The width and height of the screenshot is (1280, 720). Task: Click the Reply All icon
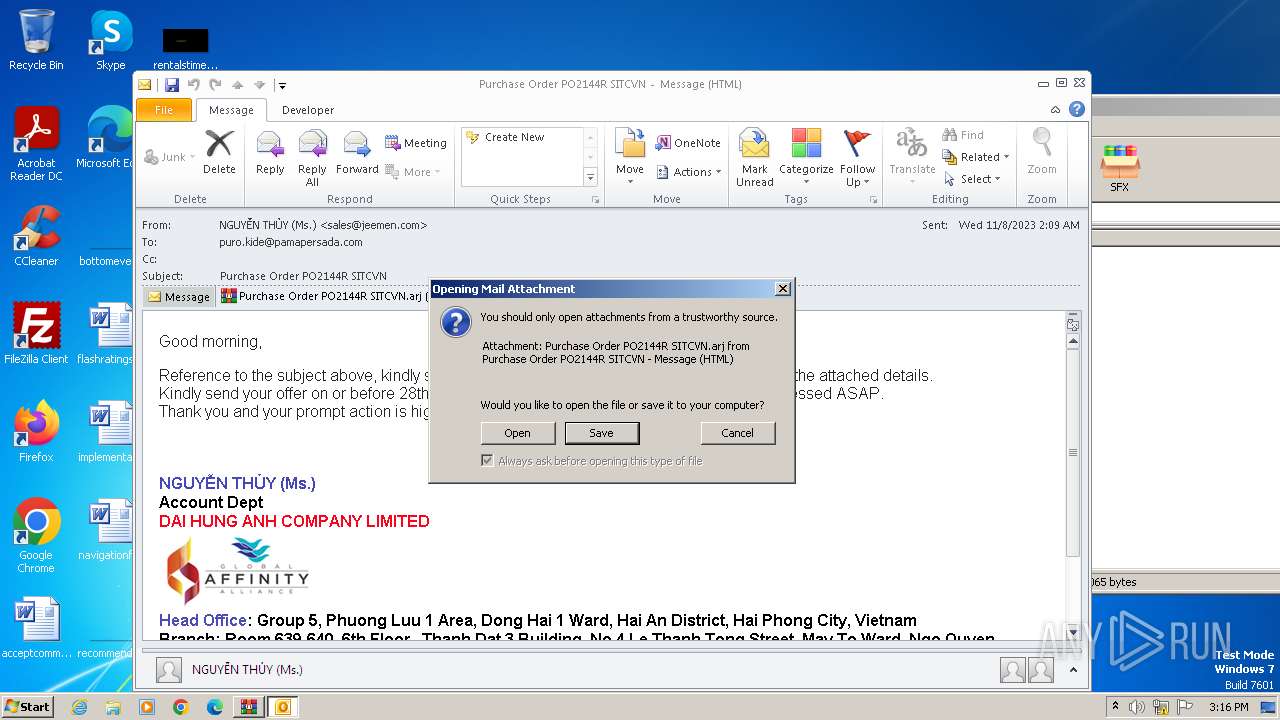tap(312, 158)
